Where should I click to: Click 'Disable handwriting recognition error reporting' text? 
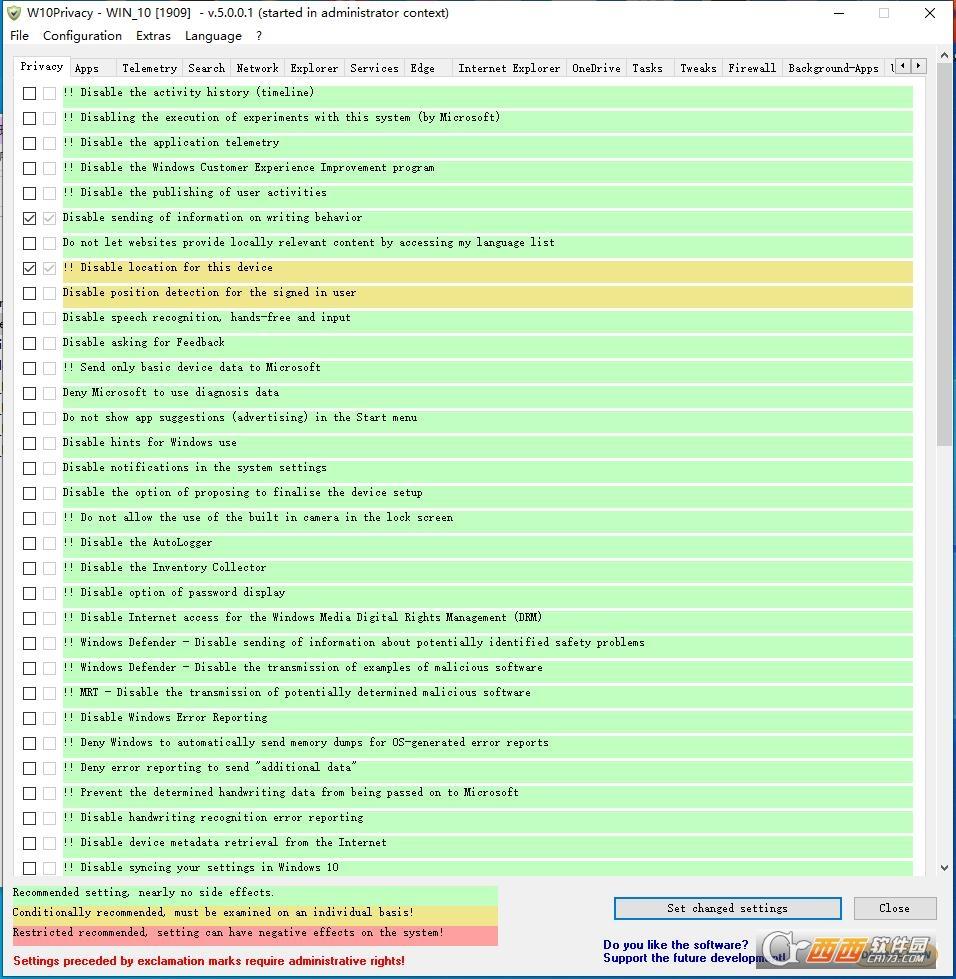coord(213,817)
